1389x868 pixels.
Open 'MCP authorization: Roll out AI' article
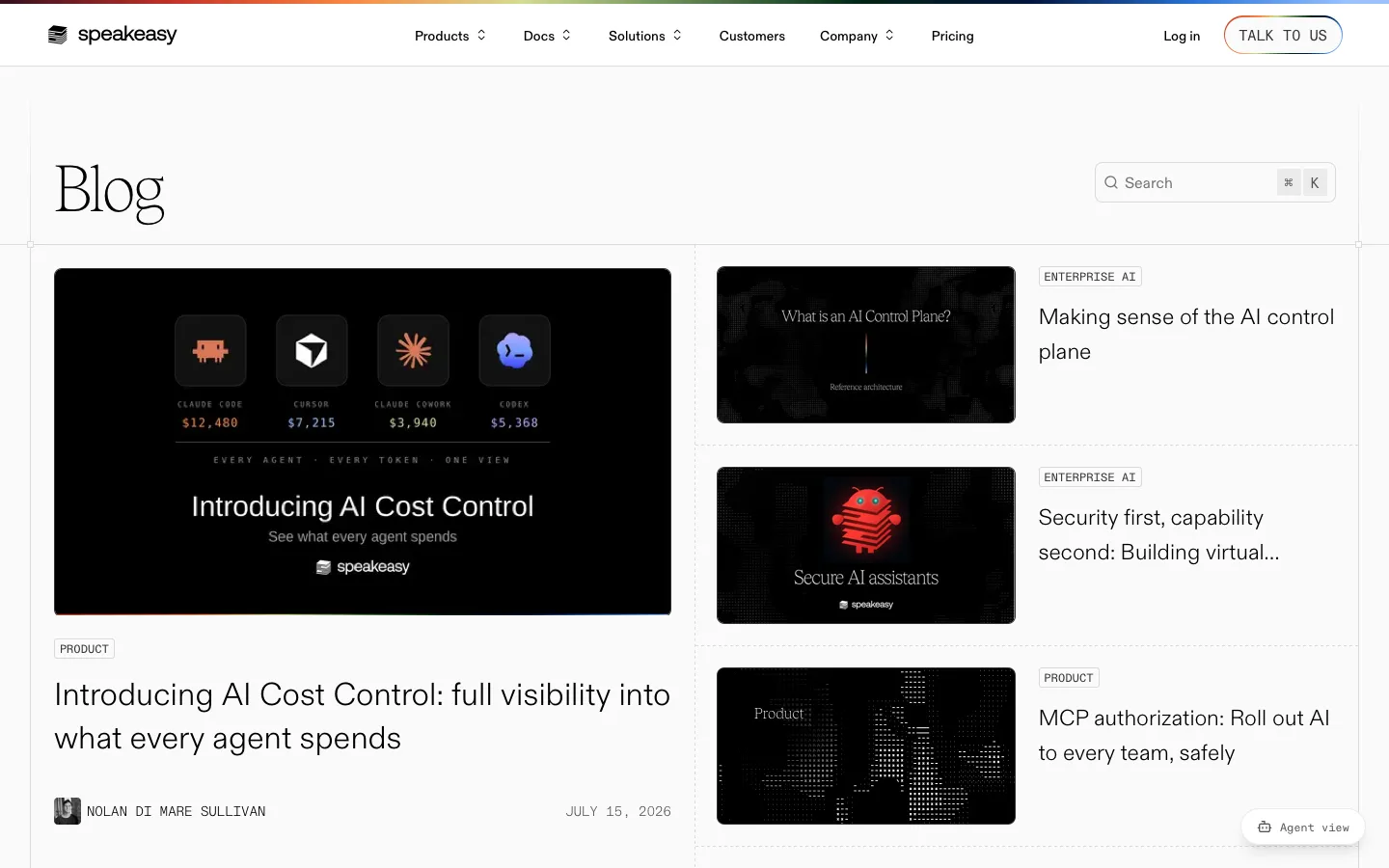tap(1185, 735)
